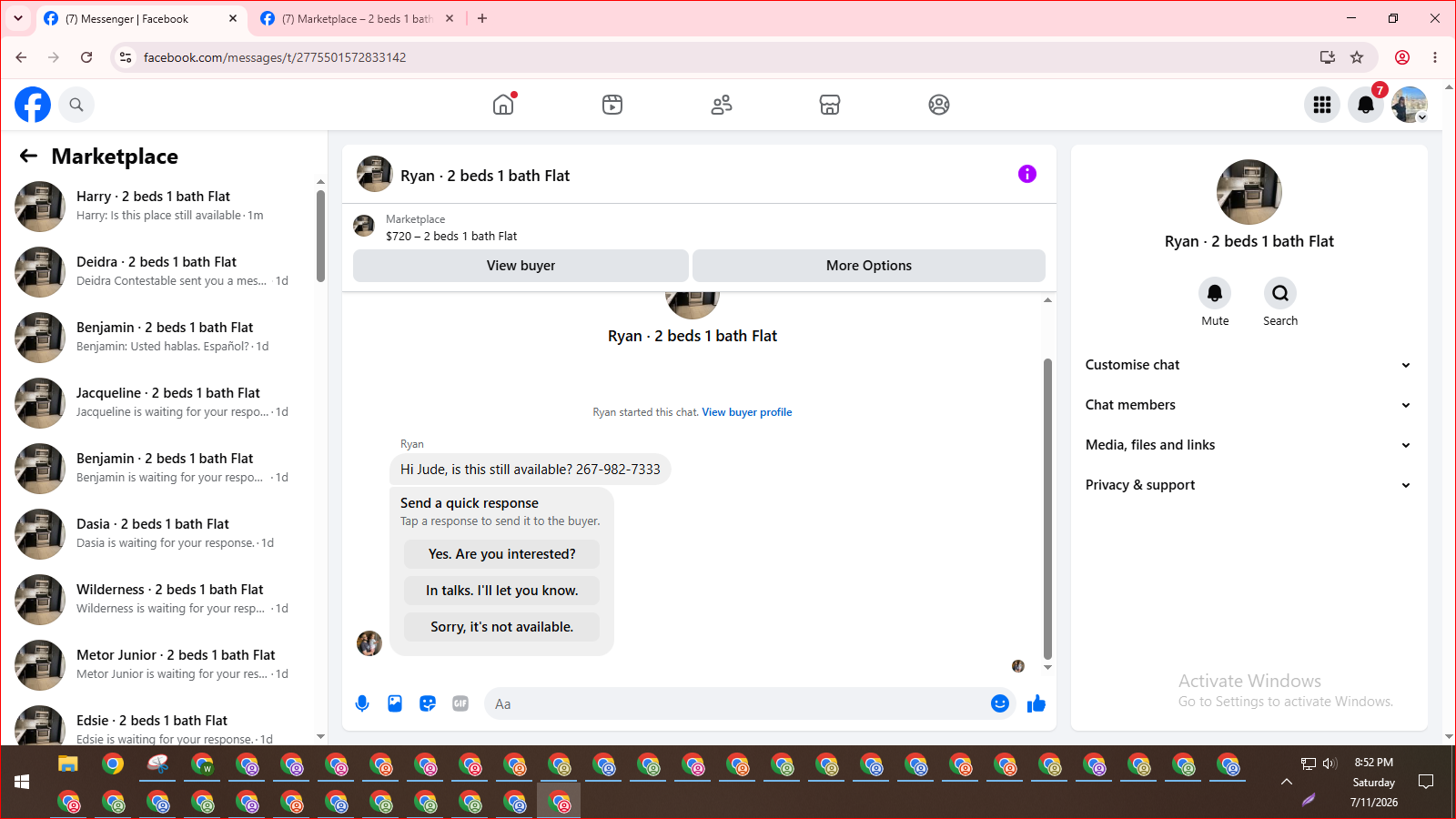Click the $720 – 2 beds 1 bath Flat listing
This screenshot has height=819, width=1456.
click(x=451, y=236)
